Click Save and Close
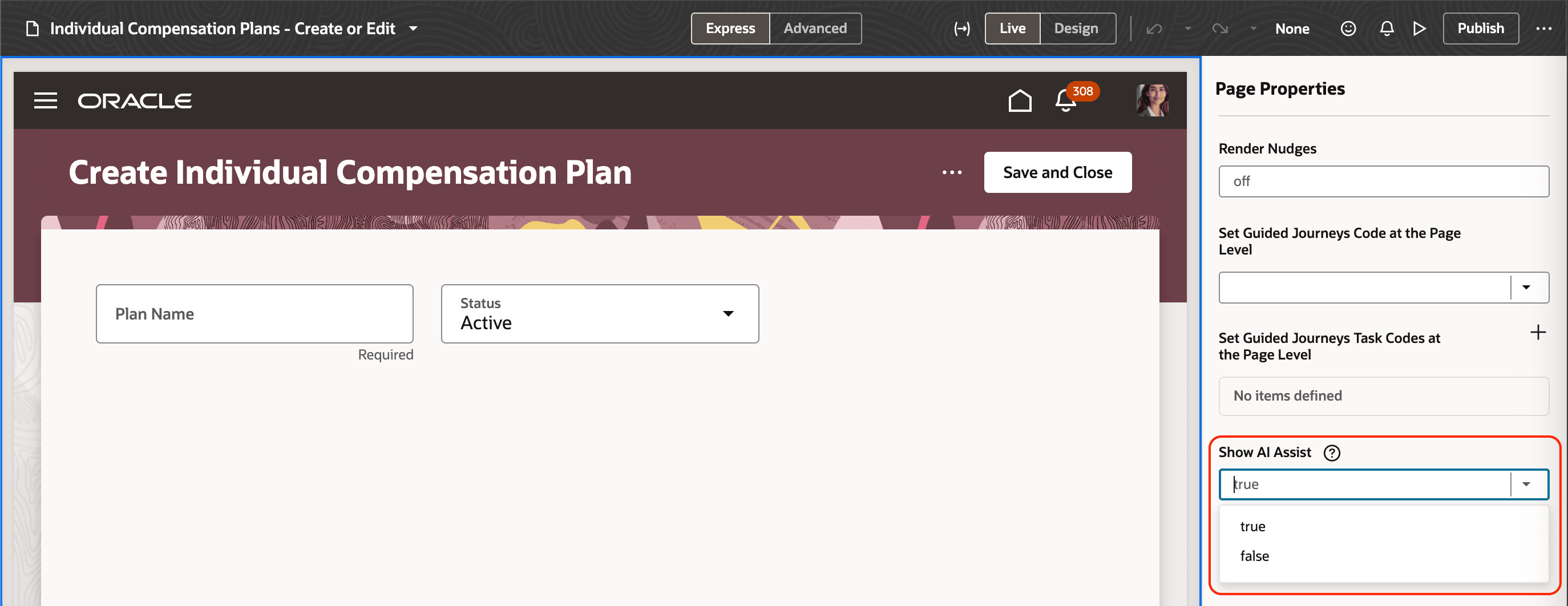This screenshot has height=606, width=1568. [x=1057, y=172]
